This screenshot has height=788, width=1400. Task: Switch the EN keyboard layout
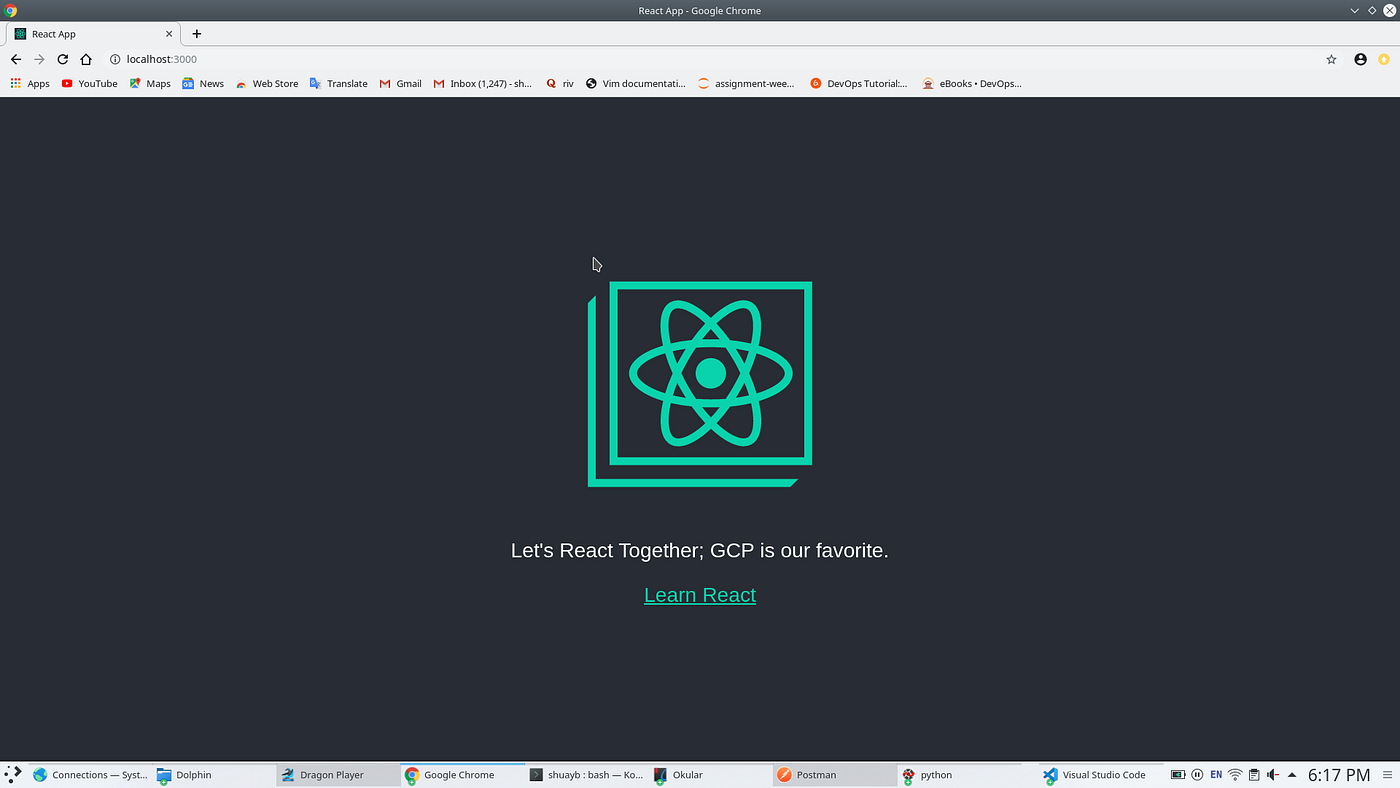[x=1216, y=774]
